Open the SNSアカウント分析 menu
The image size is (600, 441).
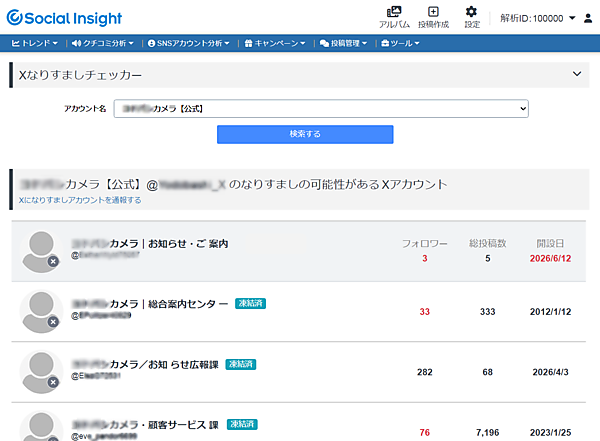pos(189,43)
